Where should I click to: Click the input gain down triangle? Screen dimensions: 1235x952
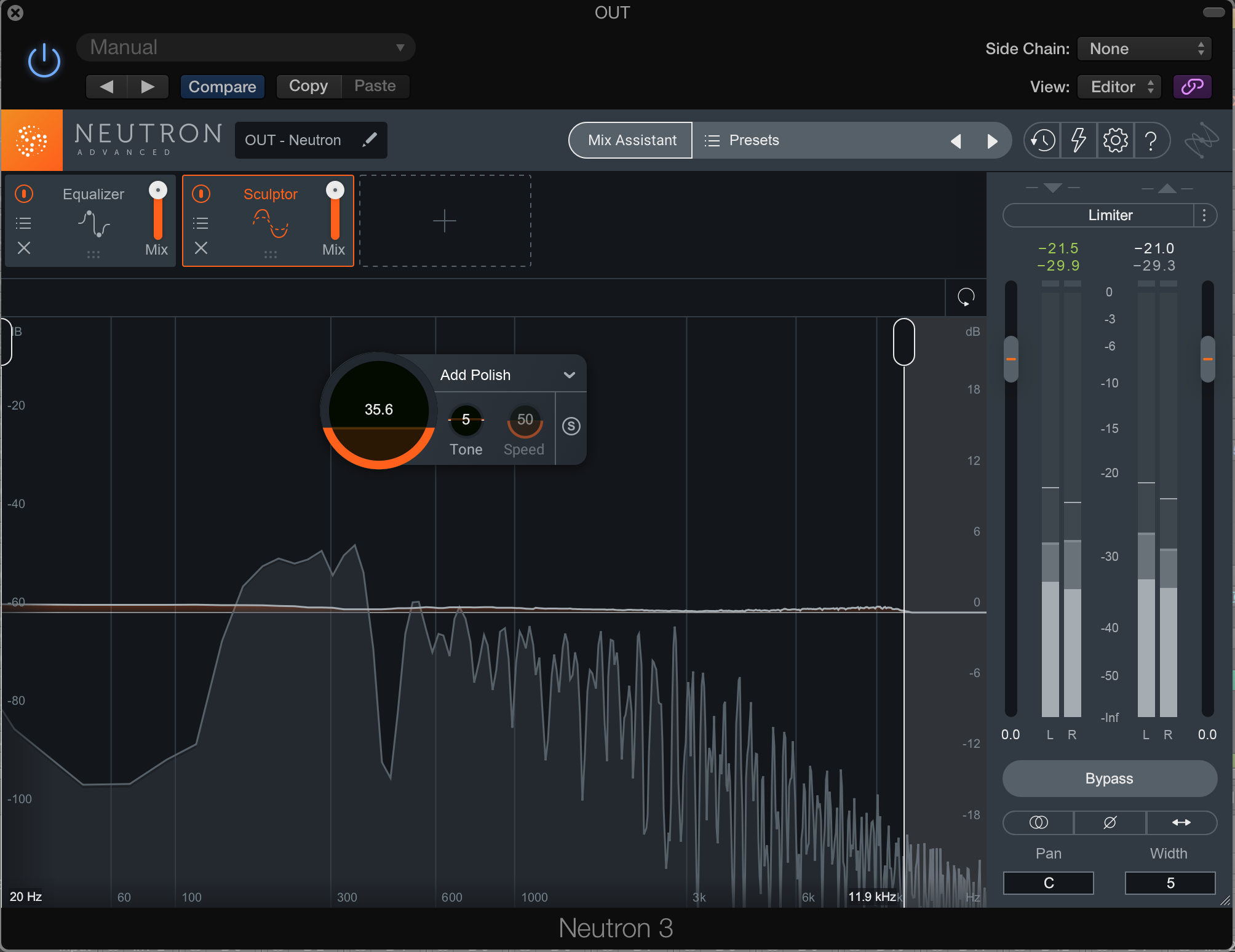tap(1053, 188)
